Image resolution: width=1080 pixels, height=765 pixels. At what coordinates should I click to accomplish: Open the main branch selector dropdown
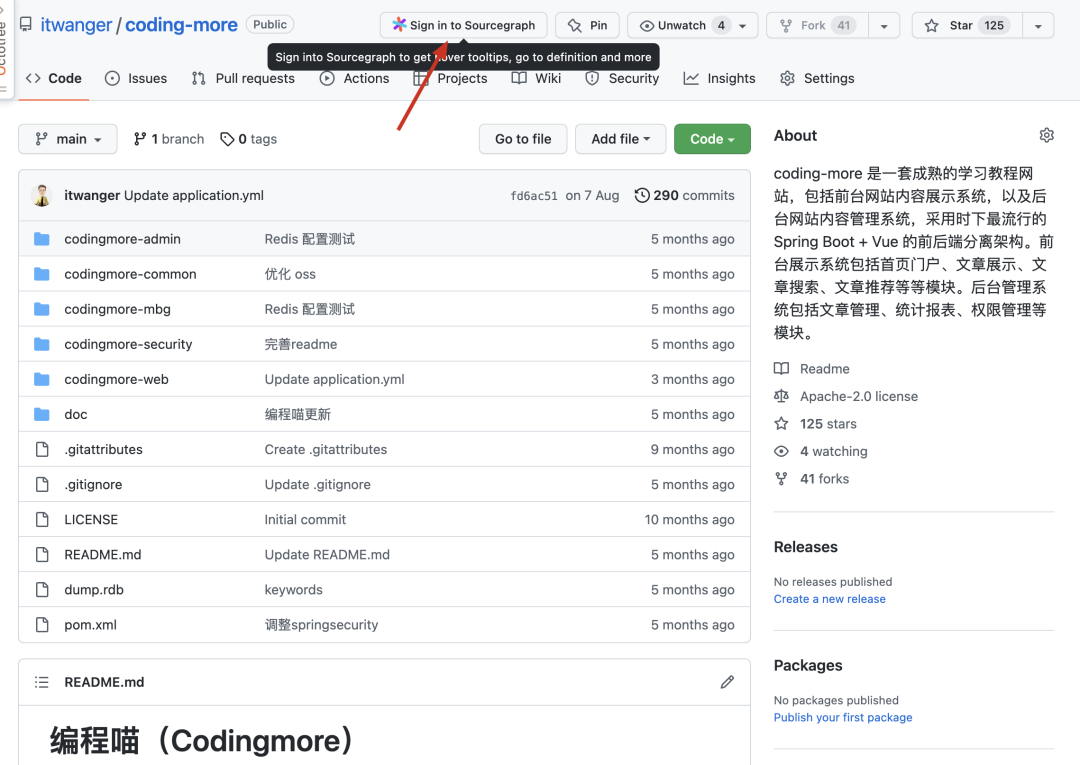point(68,139)
